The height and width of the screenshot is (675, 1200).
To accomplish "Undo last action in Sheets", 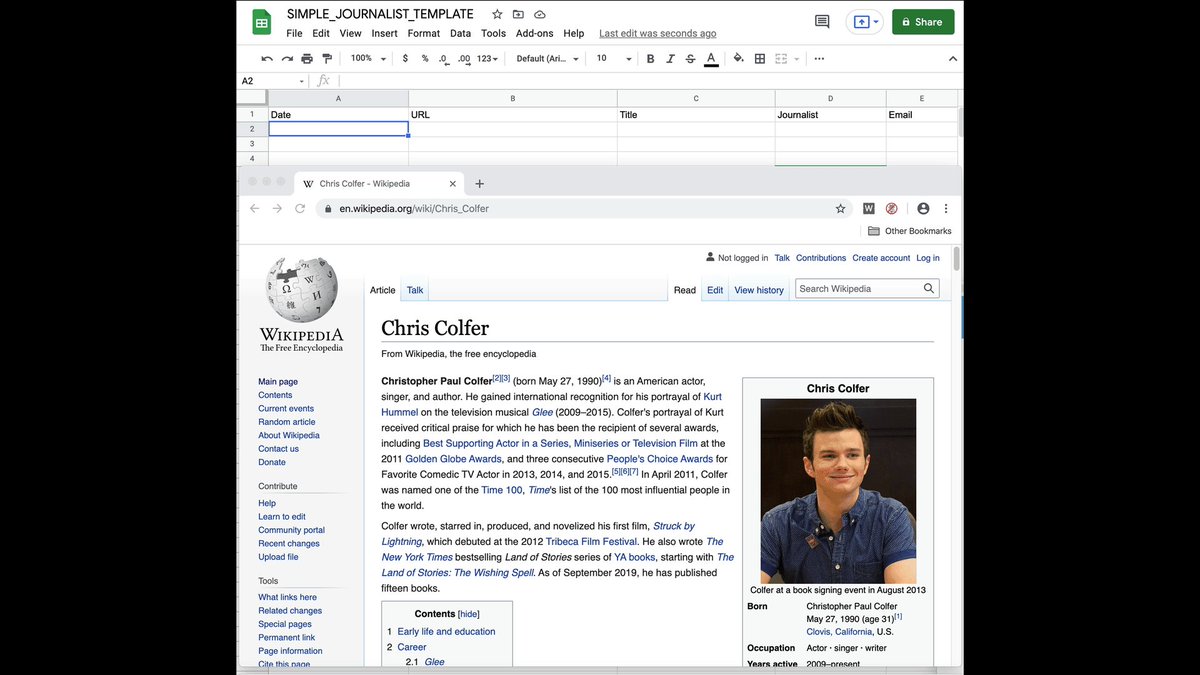I will click(267, 59).
